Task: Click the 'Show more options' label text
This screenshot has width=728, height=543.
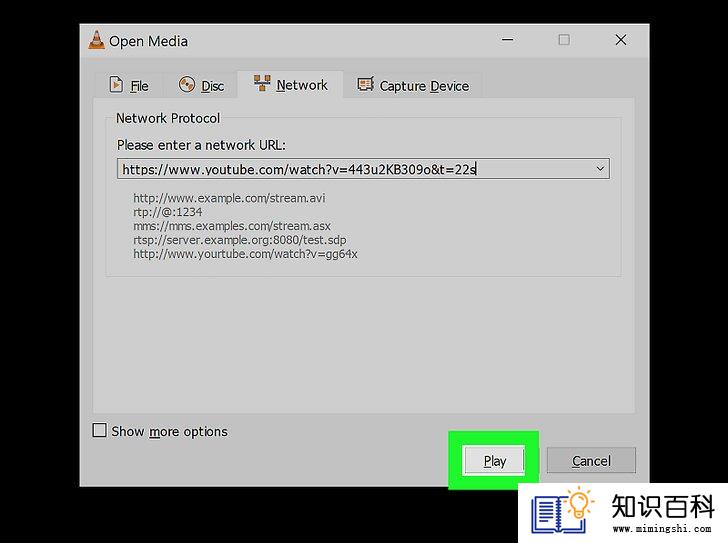Action: (x=169, y=431)
